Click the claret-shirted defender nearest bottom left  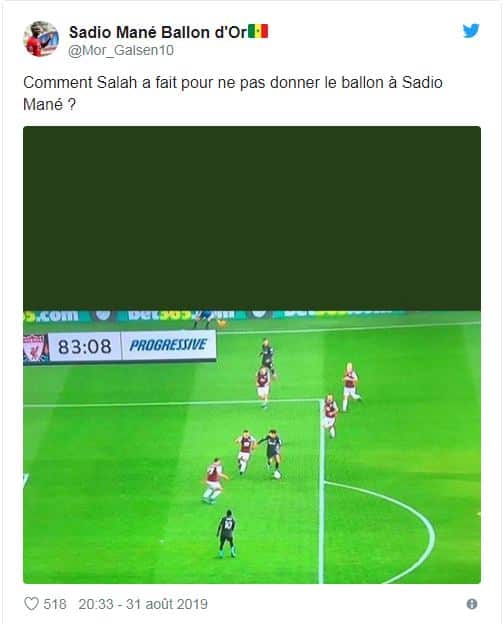[x=214, y=481]
